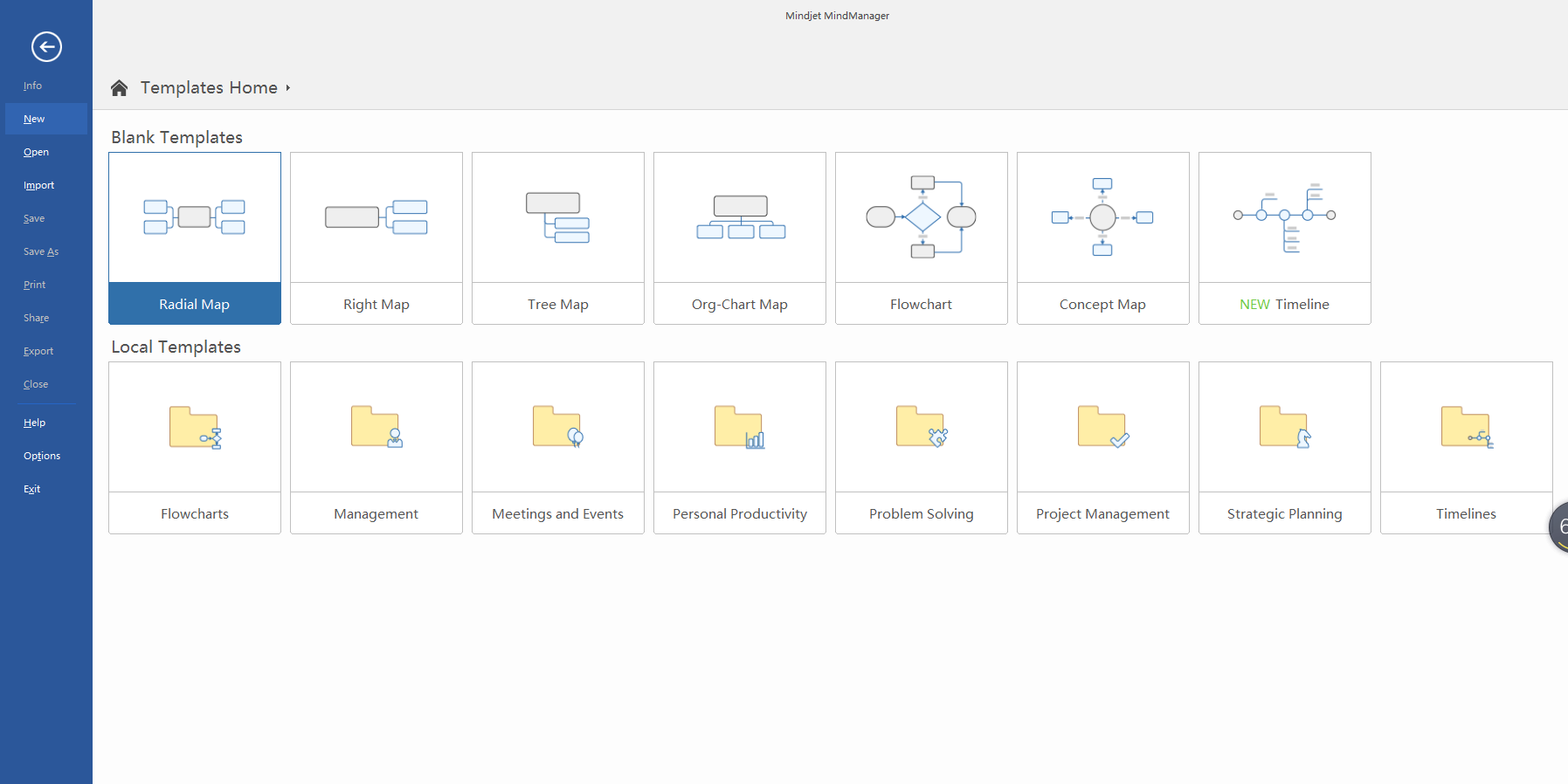1568x784 pixels.
Task: Click the Management folder label
Action: coord(376,513)
